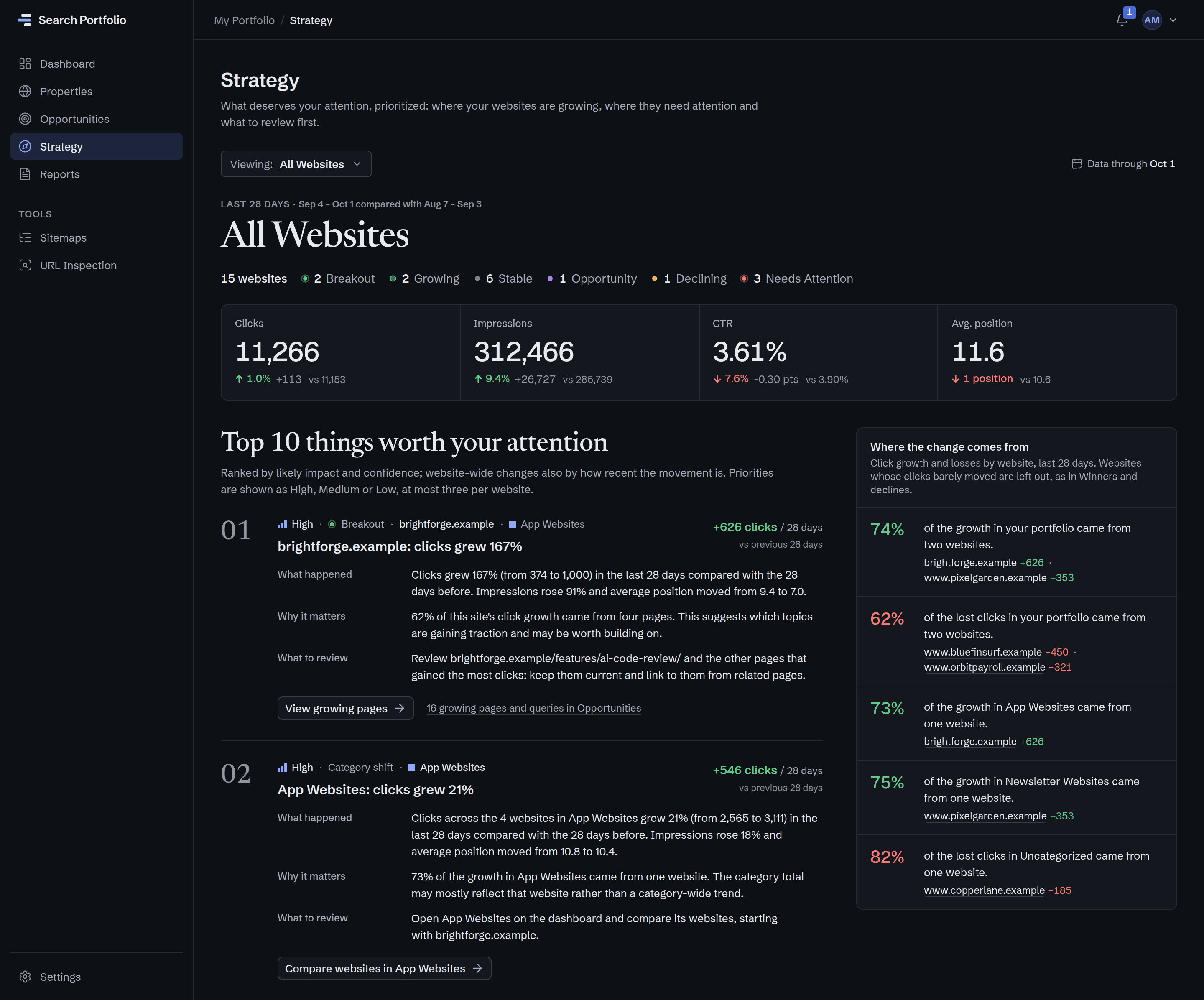Select the Clicks 11,266 metric card

(341, 352)
